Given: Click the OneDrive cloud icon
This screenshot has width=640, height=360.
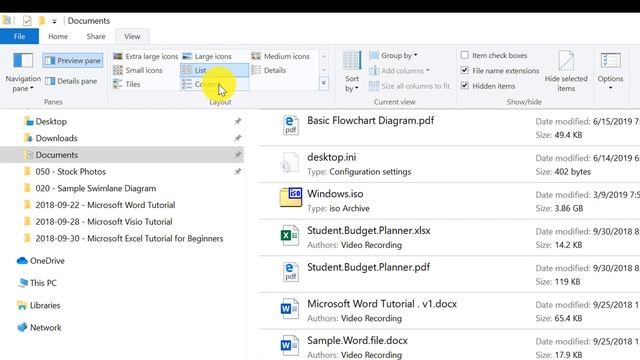Looking at the screenshot, I should (x=22, y=261).
